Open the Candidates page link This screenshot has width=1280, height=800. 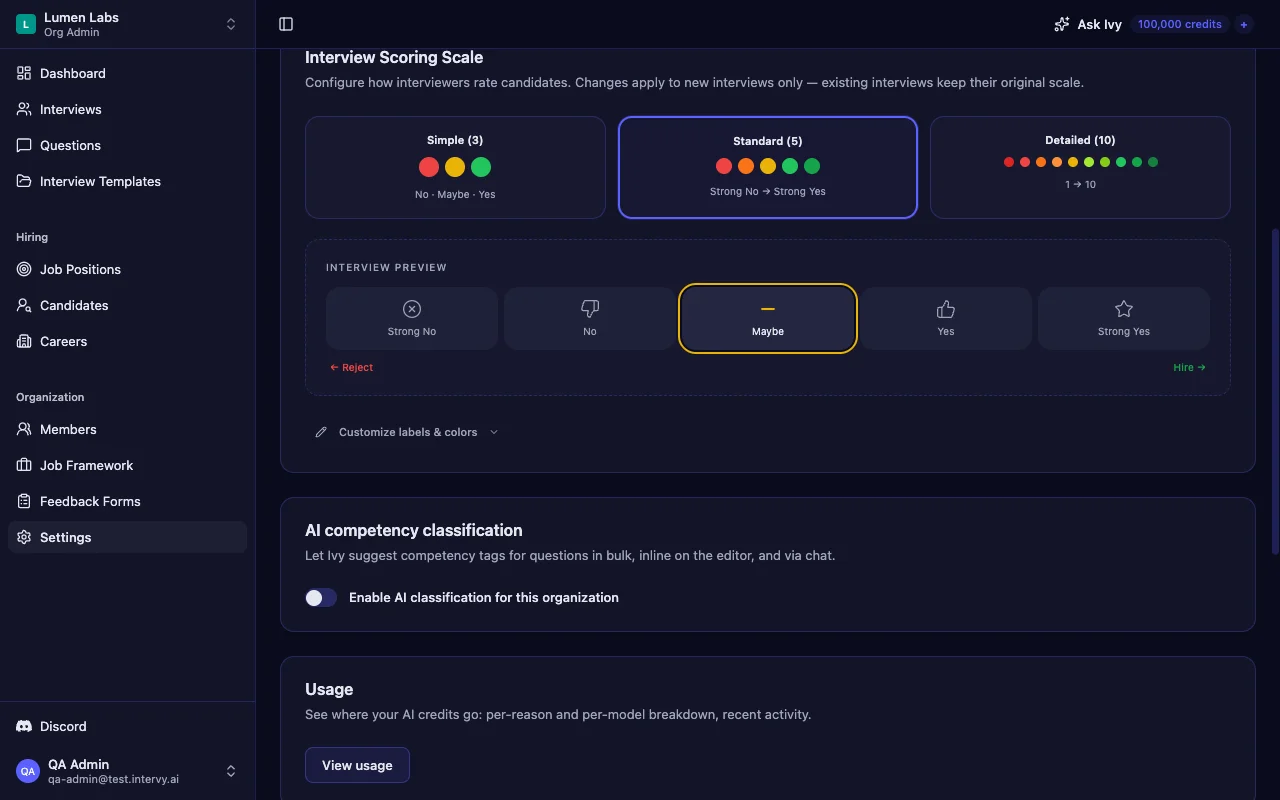pyautogui.click(x=127, y=305)
